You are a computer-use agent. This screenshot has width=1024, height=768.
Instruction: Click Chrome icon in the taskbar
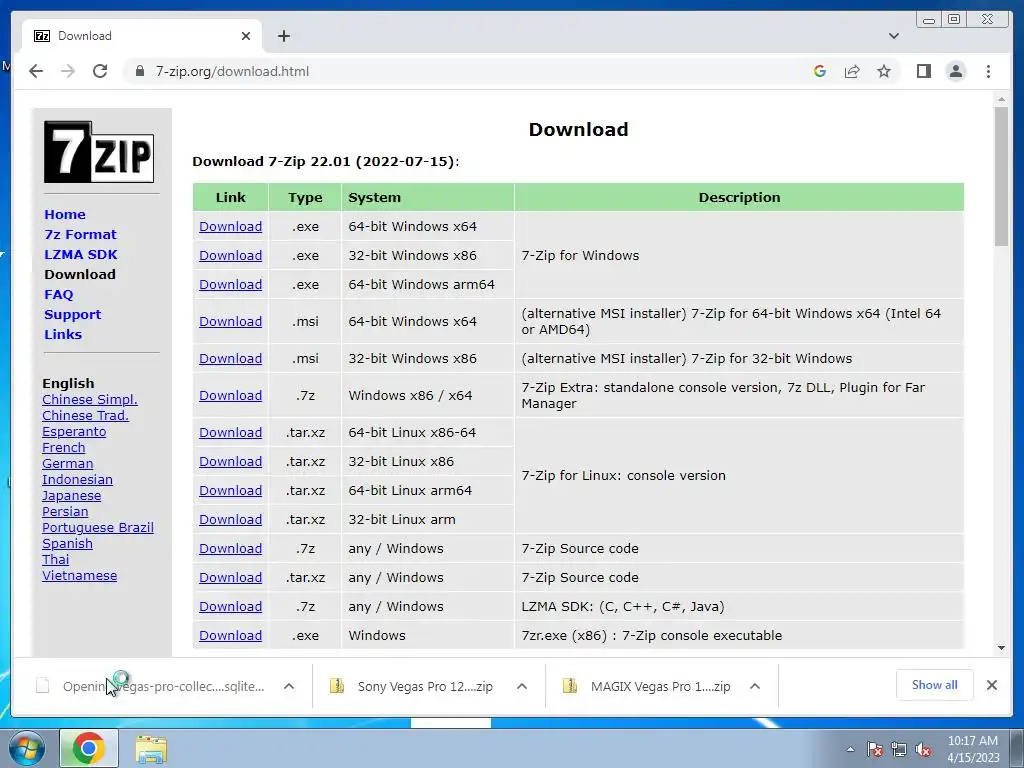click(x=89, y=748)
